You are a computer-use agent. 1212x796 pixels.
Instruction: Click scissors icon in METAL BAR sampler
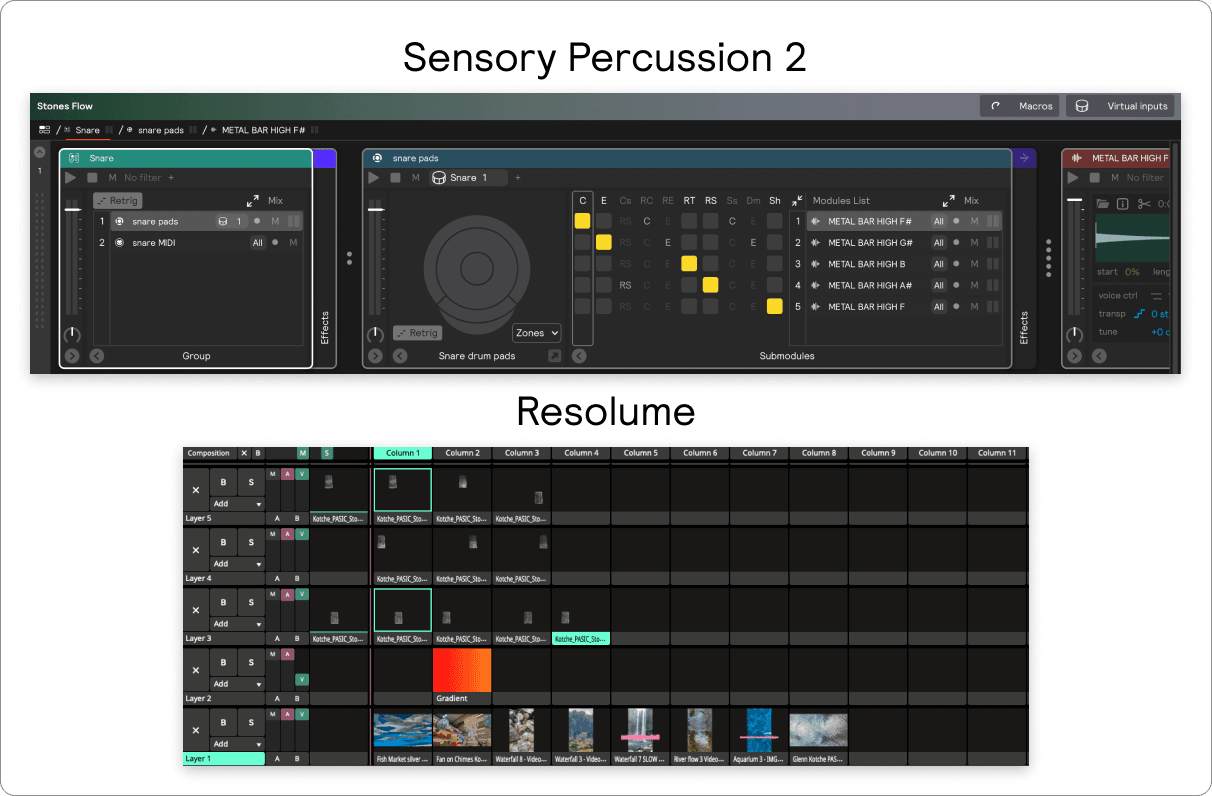pos(1144,204)
